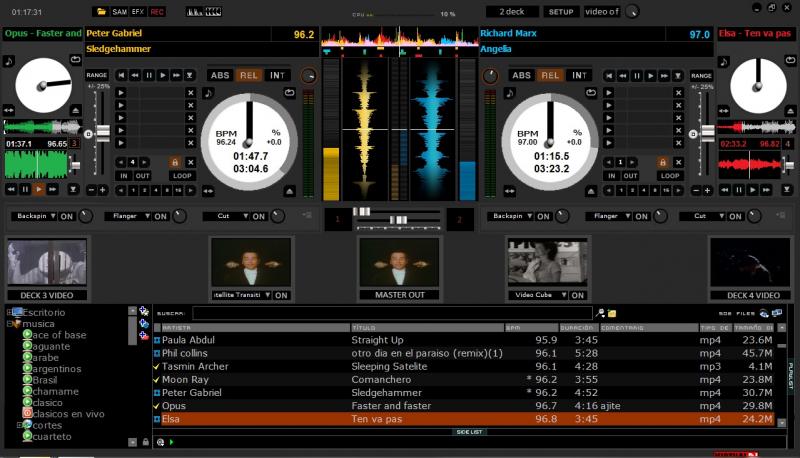Open the SAM sampler panel
Screen dimensions: 800x458
[119, 11]
